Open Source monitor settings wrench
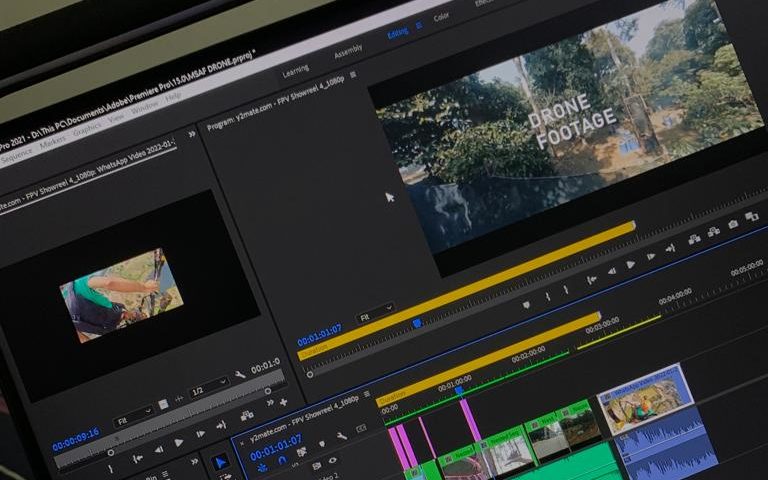The width and height of the screenshot is (768, 480). (x=240, y=375)
